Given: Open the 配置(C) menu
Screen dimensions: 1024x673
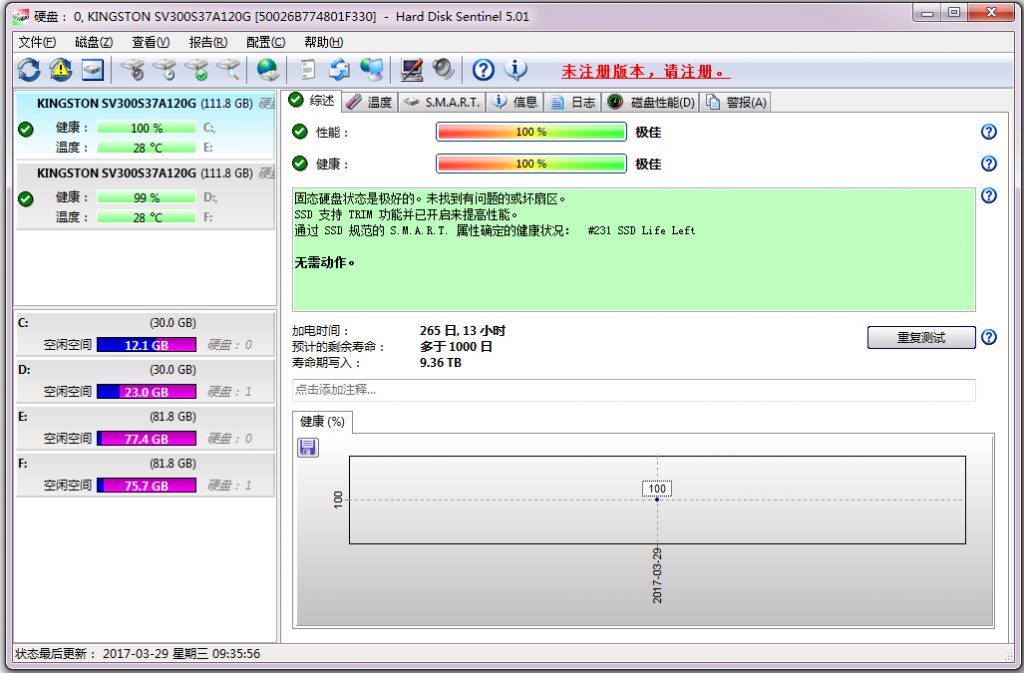Looking at the screenshot, I should [x=266, y=42].
